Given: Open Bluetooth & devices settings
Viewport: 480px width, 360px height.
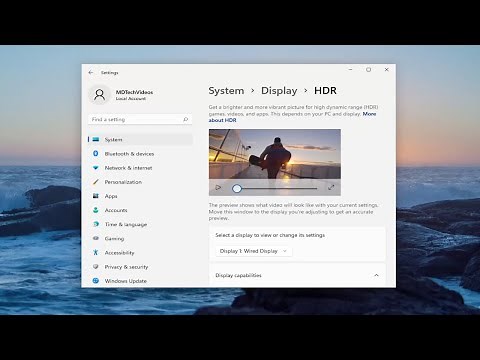Looking at the screenshot, I should point(140,154).
